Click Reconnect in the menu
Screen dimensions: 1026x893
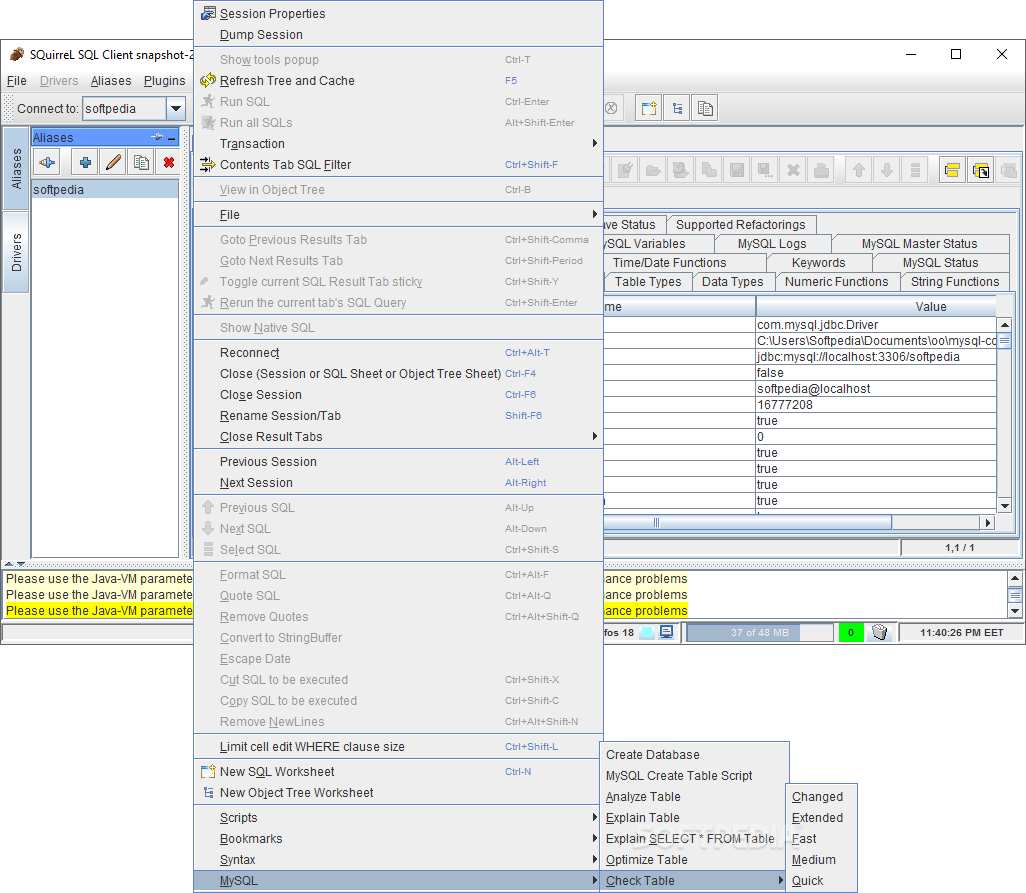click(398, 353)
